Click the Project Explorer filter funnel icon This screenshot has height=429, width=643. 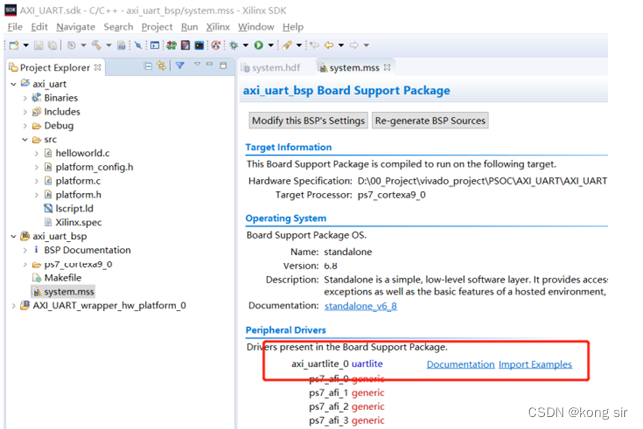pyautogui.click(x=180, y=65)
